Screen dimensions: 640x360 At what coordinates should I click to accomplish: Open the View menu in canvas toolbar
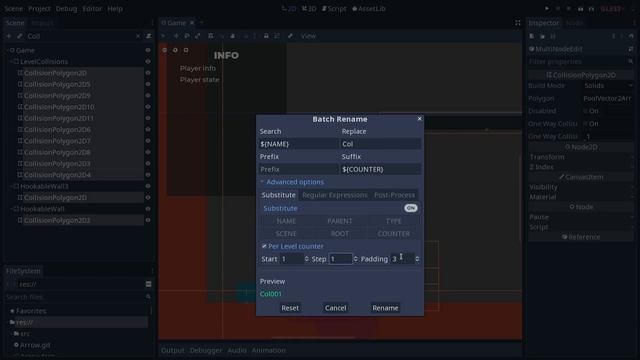(308, 36)
